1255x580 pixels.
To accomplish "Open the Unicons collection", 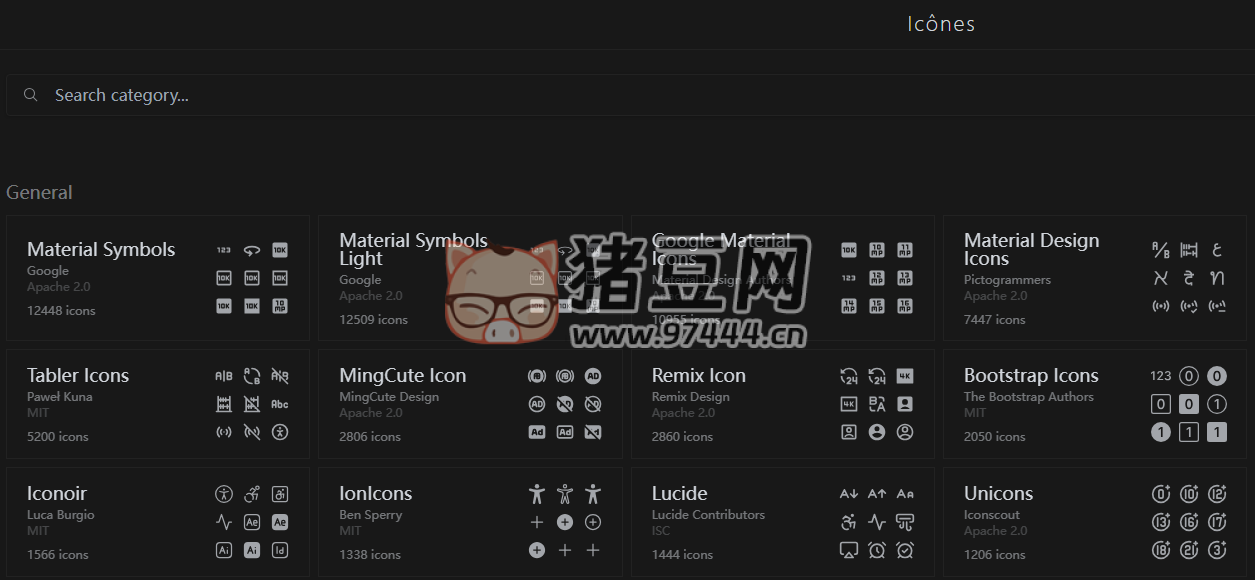I will point(1095,522).
